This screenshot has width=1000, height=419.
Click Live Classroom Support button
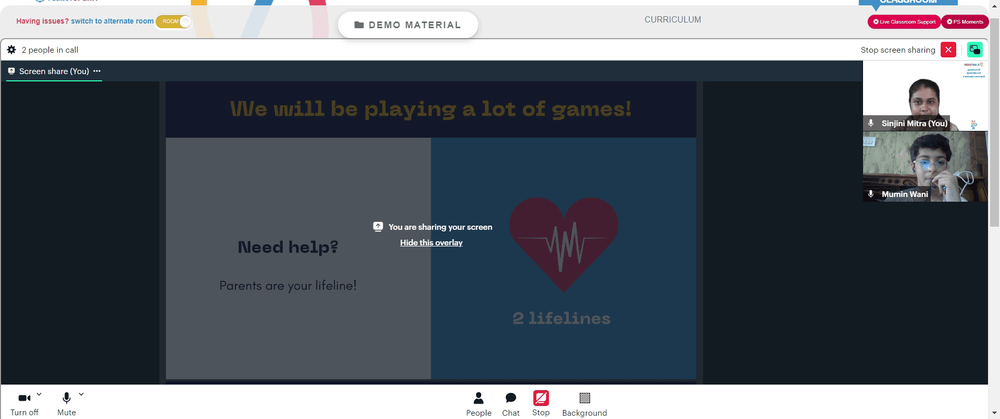[904, 22]
